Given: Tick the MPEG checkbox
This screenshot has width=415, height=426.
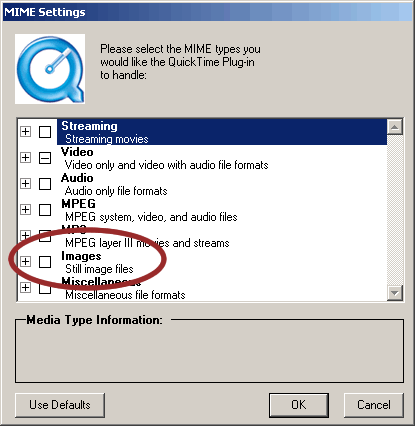Looking at the screenshot, I should tap(45, 210).
